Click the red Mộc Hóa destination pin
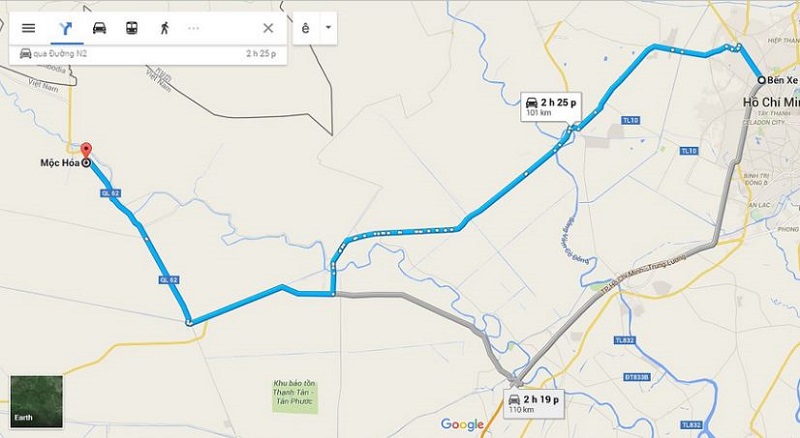 (x=86, y=151)
